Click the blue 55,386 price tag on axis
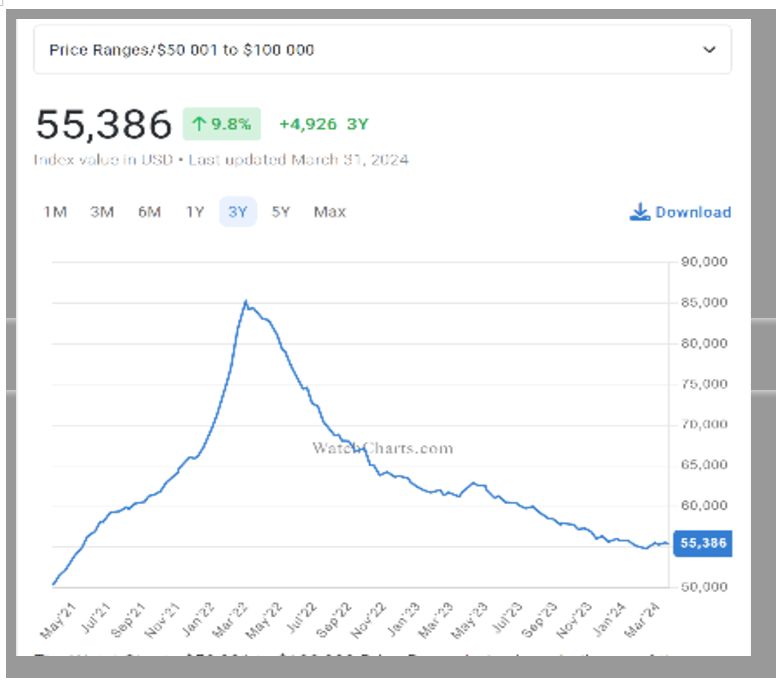Viewport: 783px width, 690px height. 703,544
